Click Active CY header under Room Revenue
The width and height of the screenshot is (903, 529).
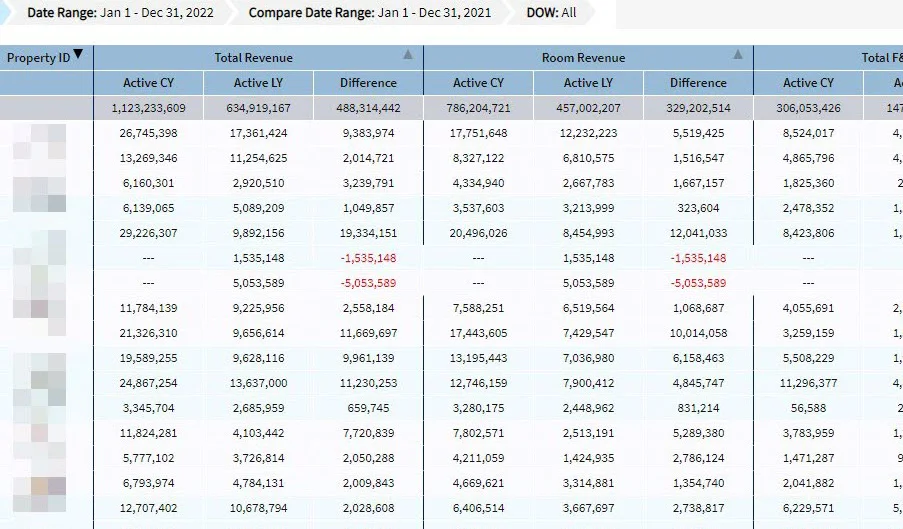pos(479,83)
